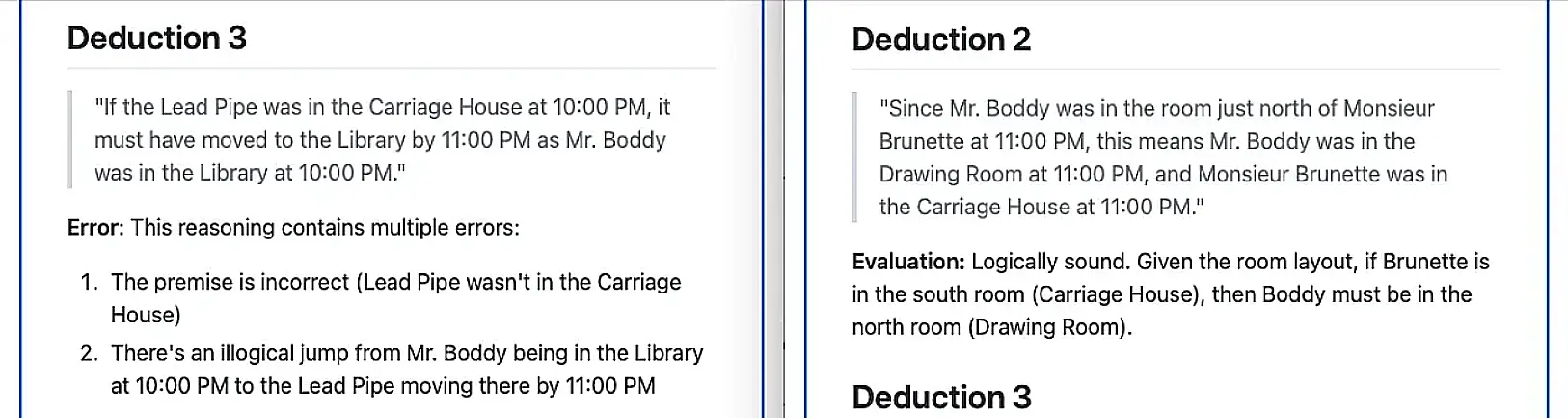Click the bold "Evaluation:" label
This screenshot has height=418, width=1568.
pos(907,262)
